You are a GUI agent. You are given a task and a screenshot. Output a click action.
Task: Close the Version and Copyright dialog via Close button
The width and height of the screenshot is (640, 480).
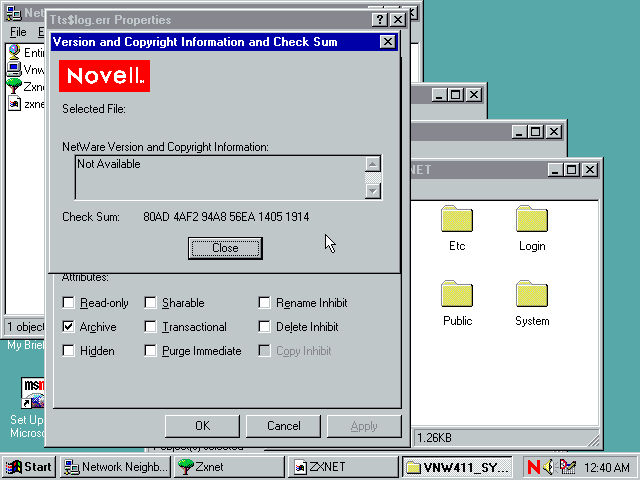225,248
